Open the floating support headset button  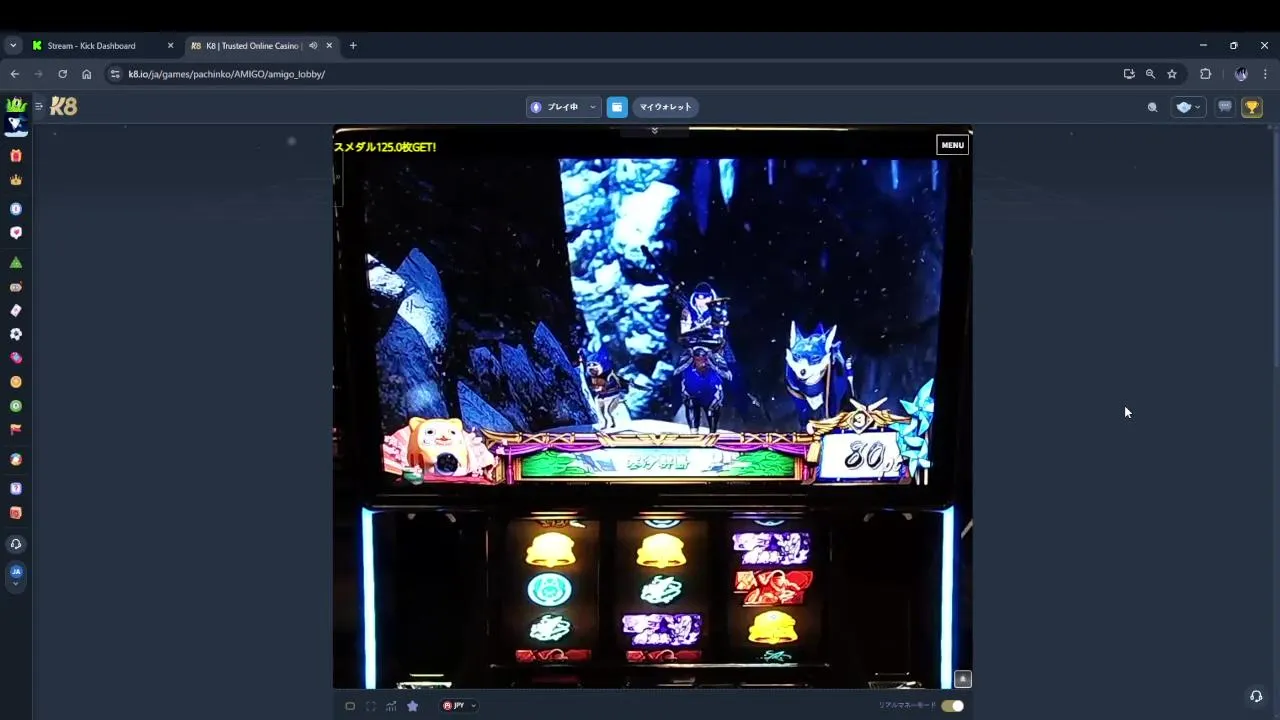[1256, 696]
